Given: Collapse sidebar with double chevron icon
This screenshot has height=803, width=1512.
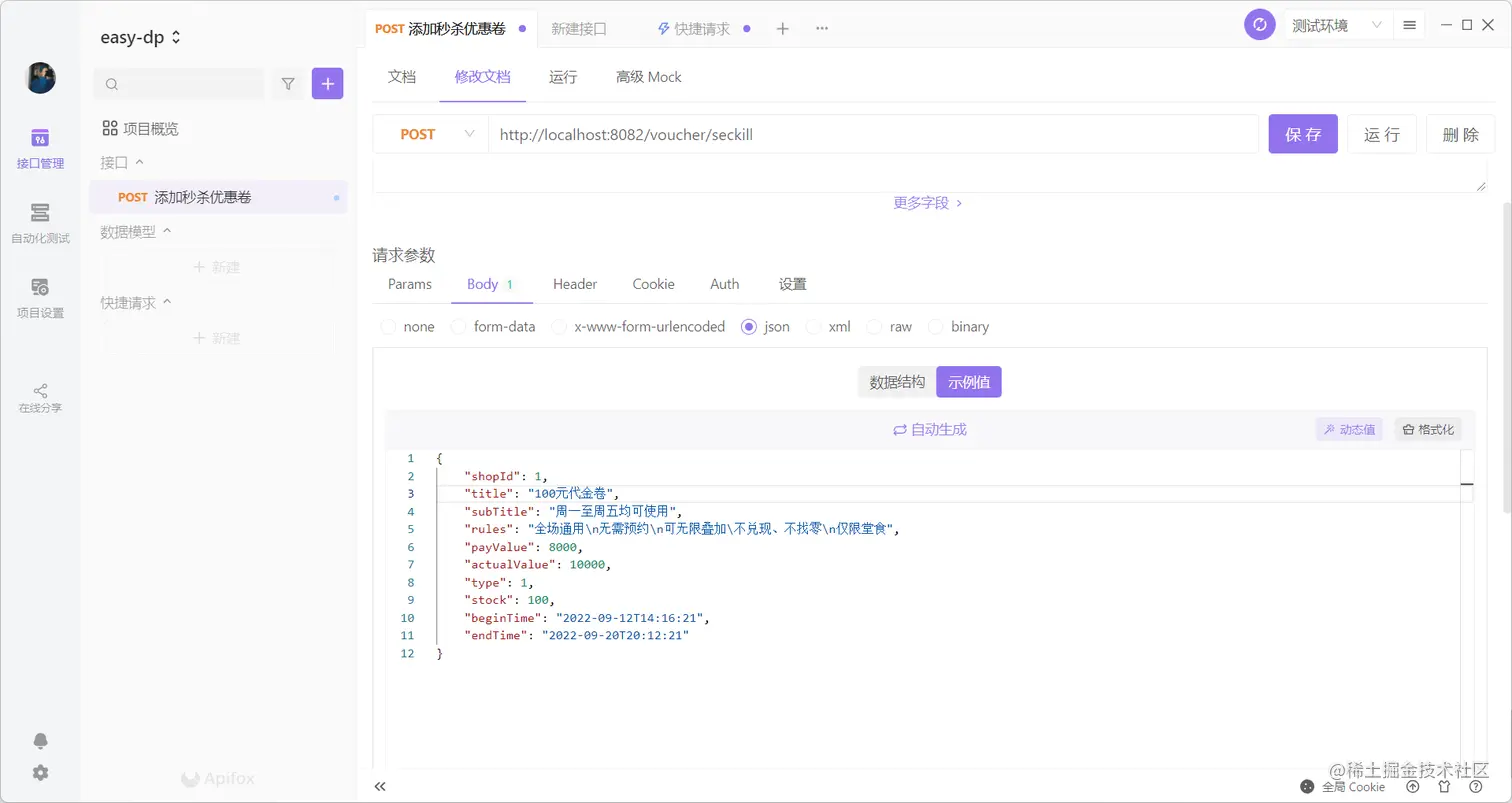Looking at the screenshot, I should 380,787.
